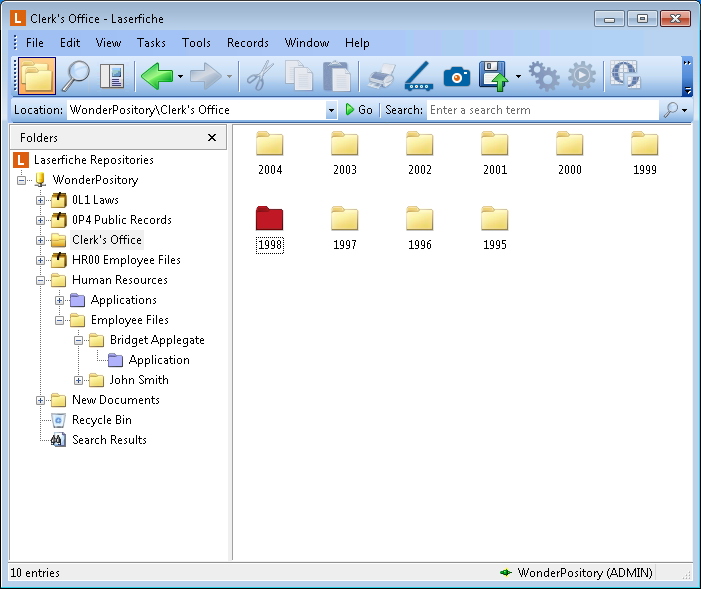
Task: Open dropdown next to export icon
Action: pos(518,76)
